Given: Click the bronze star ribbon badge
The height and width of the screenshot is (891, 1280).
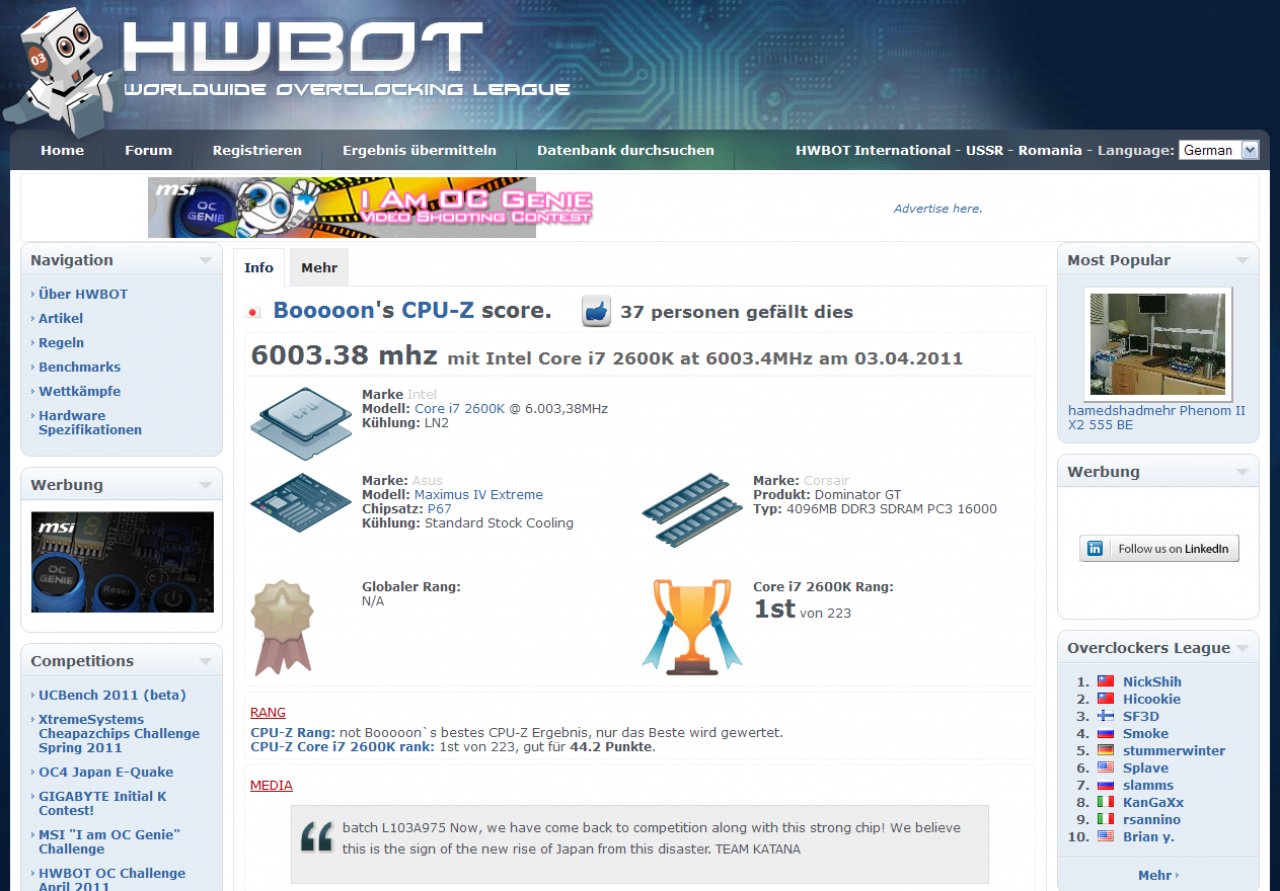Looking at the screenshot, I should pos(282,627).
